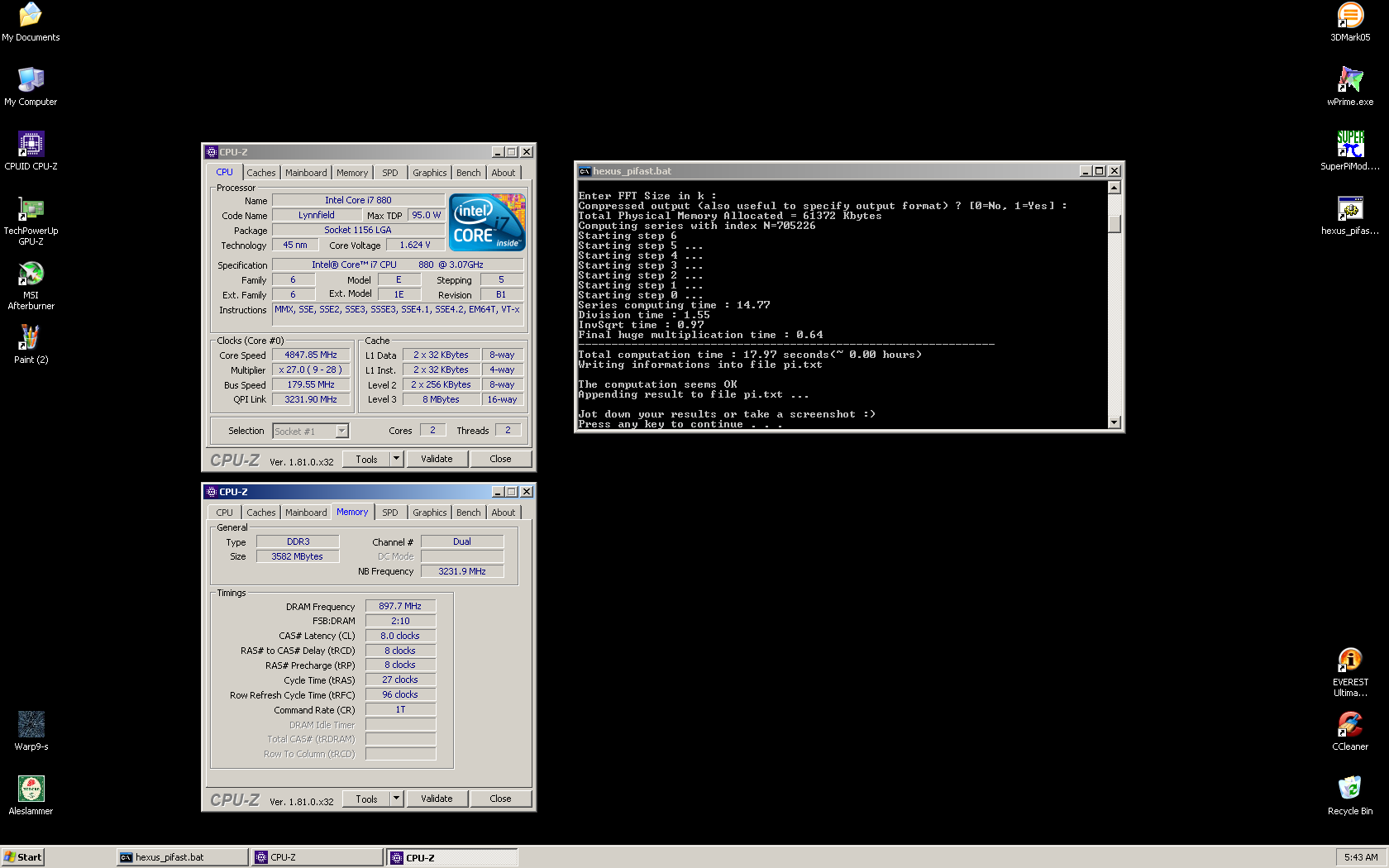Image resolution: width=1389 pixels, height=868 pixels.
Task: Click the Multiplier value x 27.0
Action: 311,370
